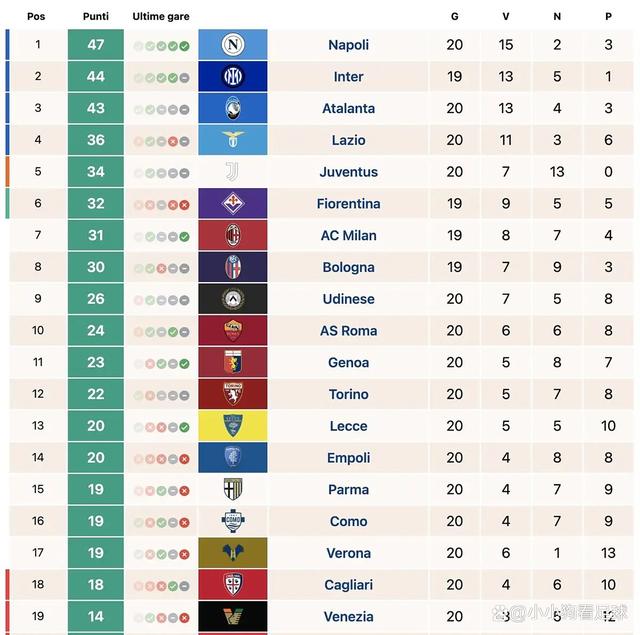Sort table by Punti column header

(x=96, y=16)
